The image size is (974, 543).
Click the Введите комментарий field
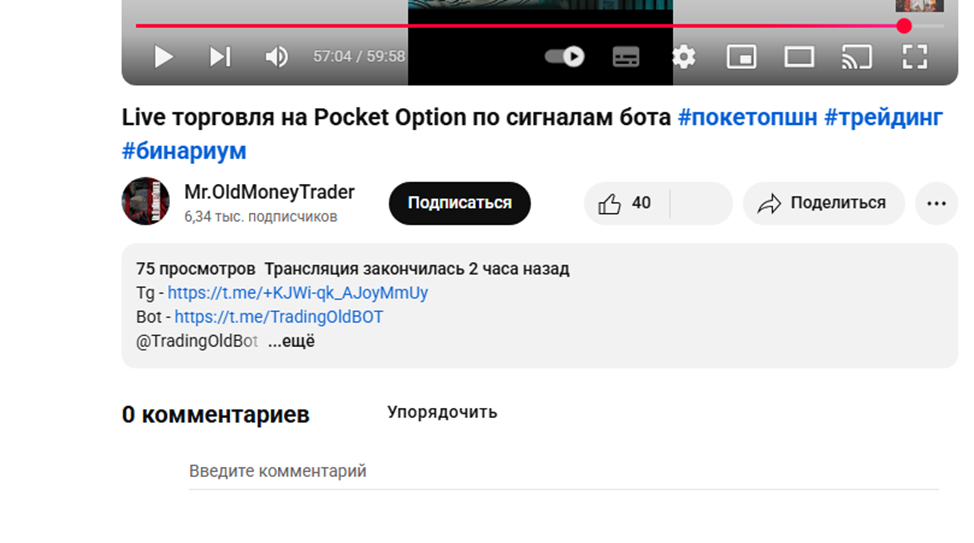(563, 472)
